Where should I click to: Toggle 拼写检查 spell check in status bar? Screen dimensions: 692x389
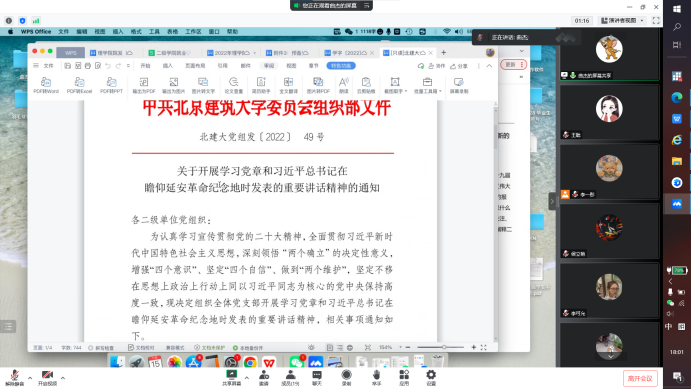click(x=101, y=348)
